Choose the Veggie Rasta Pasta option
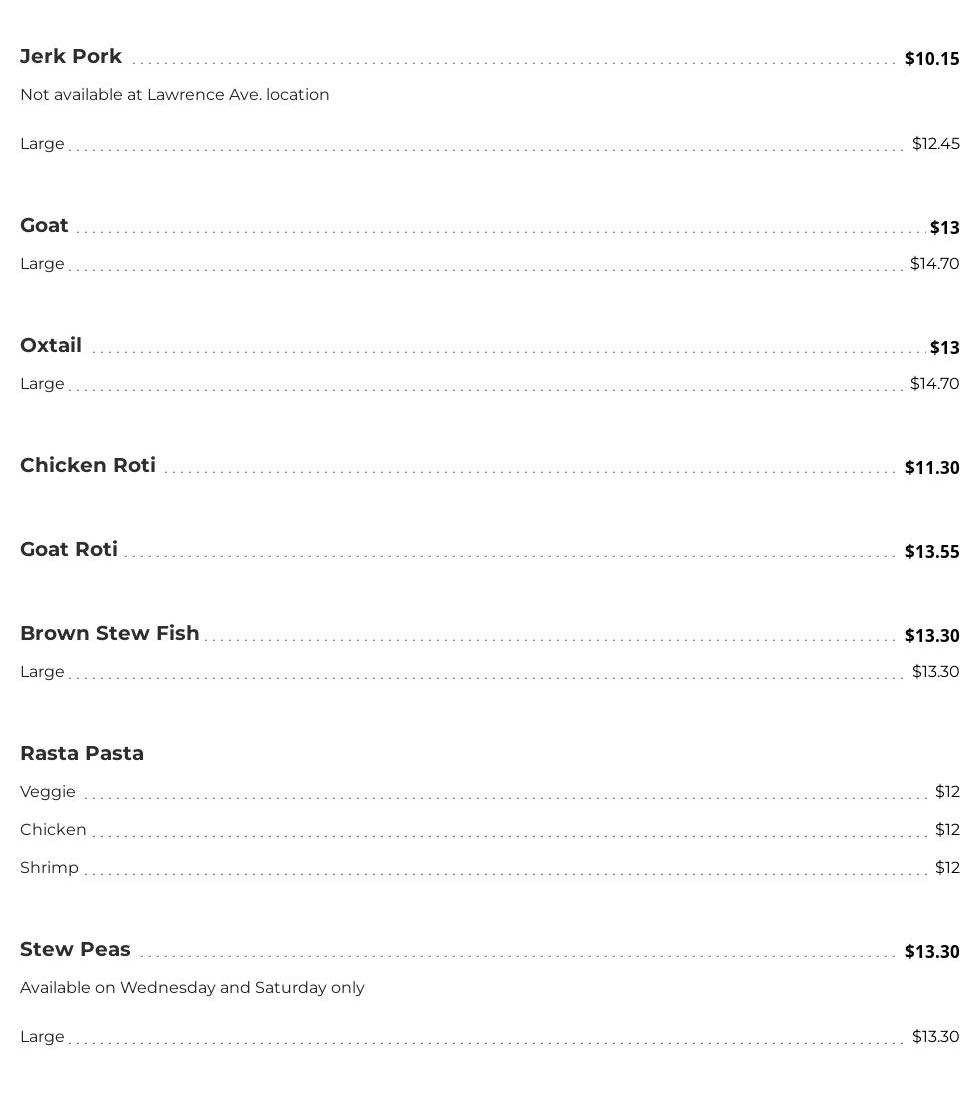The width and height of the screenshot is (965, 1101). click(x=48, y=792)
